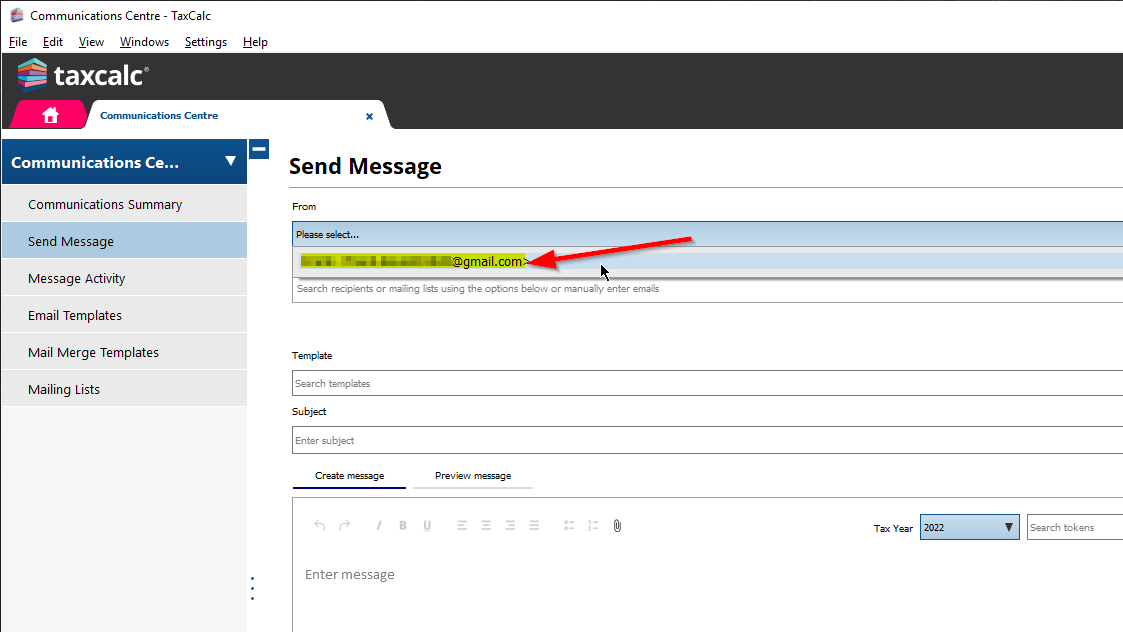This screenshot has height=632, width=1123.
Task: Click the home tab icon
Action: tap(50, 115)
